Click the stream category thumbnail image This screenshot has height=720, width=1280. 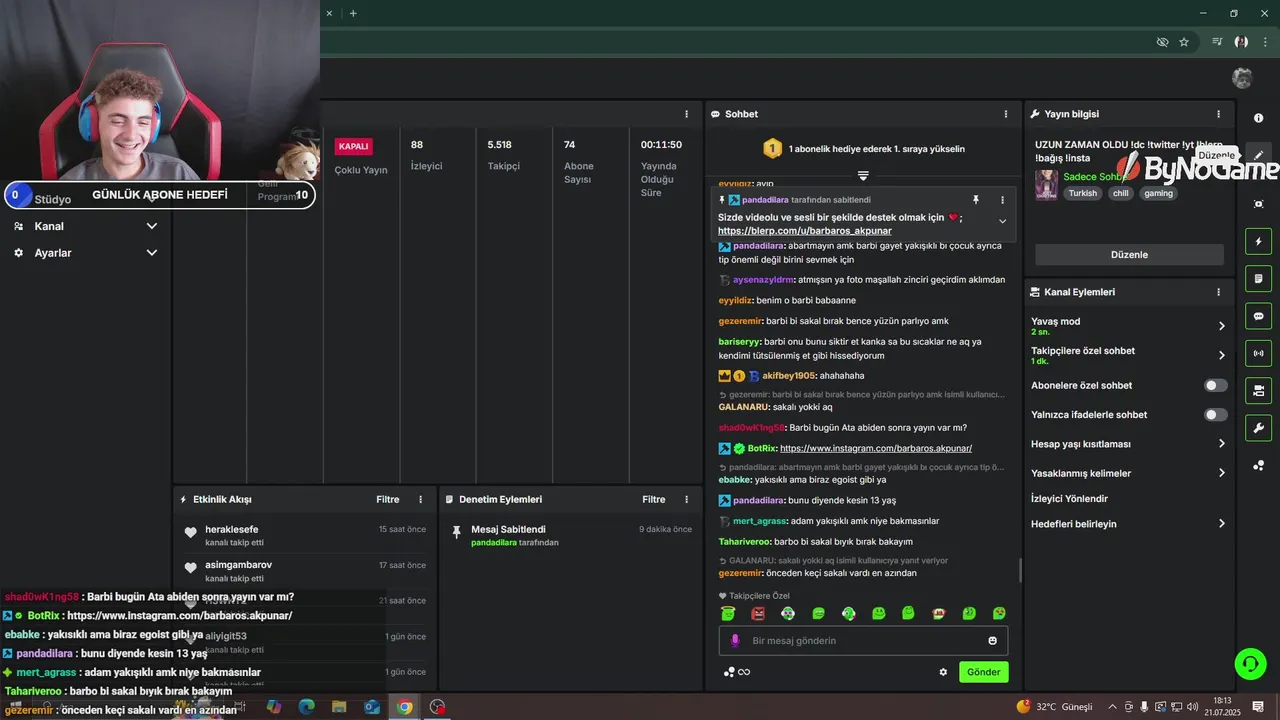[1046, 185]
